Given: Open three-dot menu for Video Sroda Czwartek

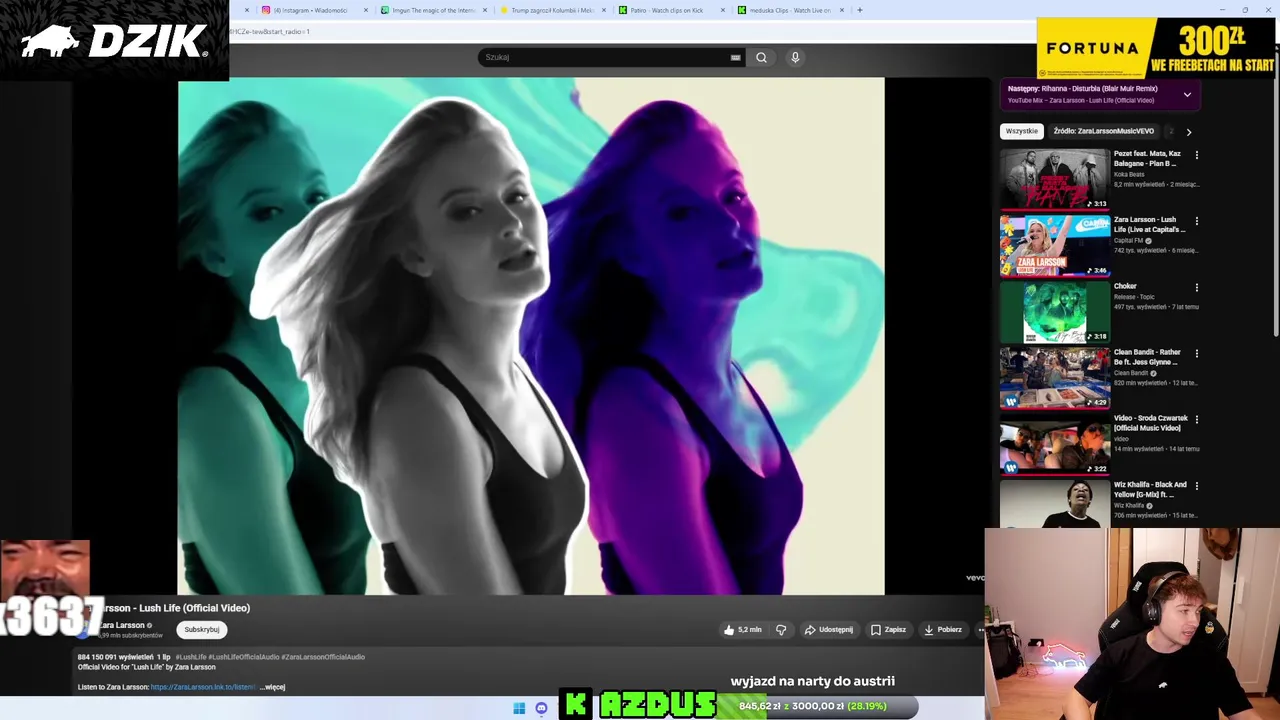Looking at the screenshot, I should (x=1196, y=419).
